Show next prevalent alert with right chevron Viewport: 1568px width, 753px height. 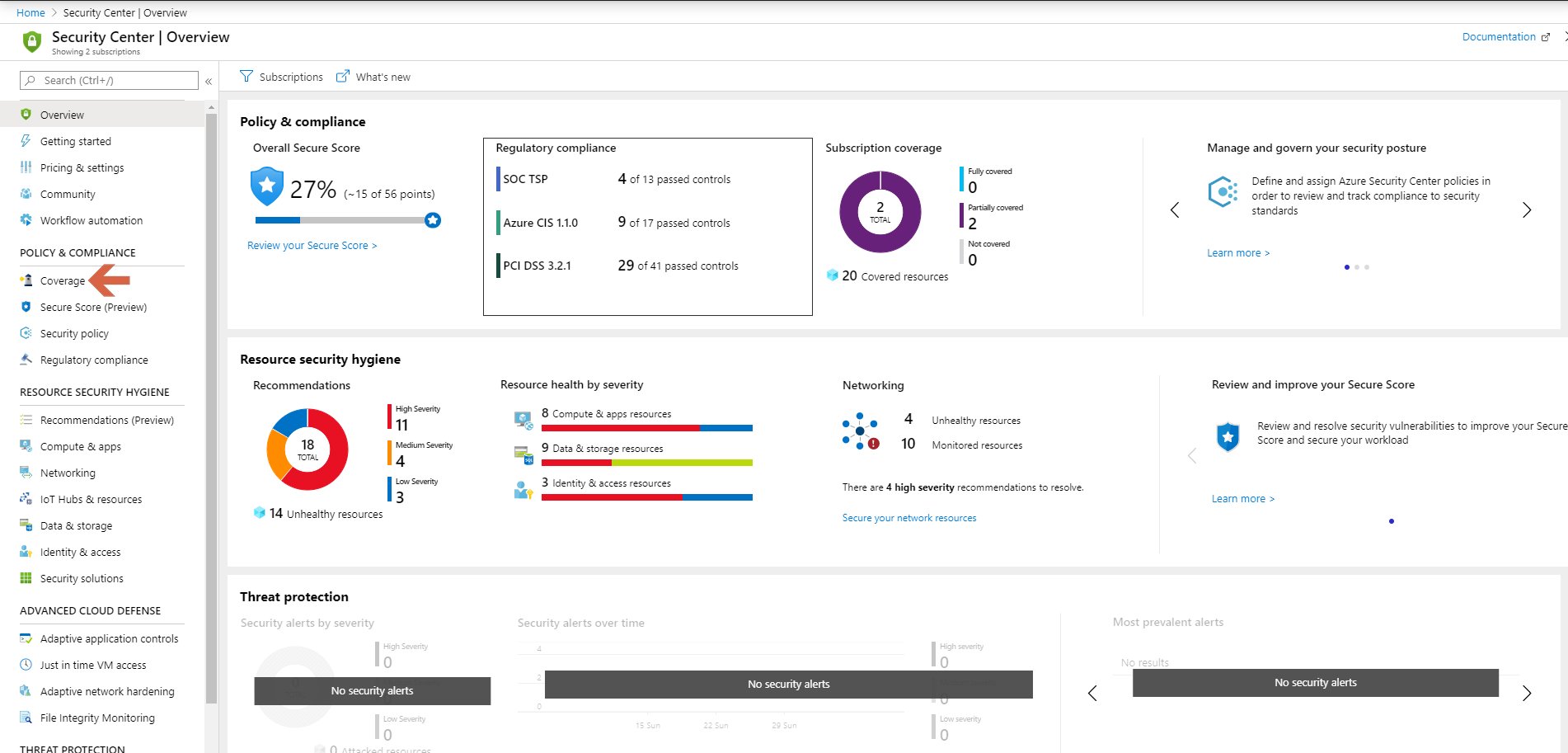point(1527,693)
